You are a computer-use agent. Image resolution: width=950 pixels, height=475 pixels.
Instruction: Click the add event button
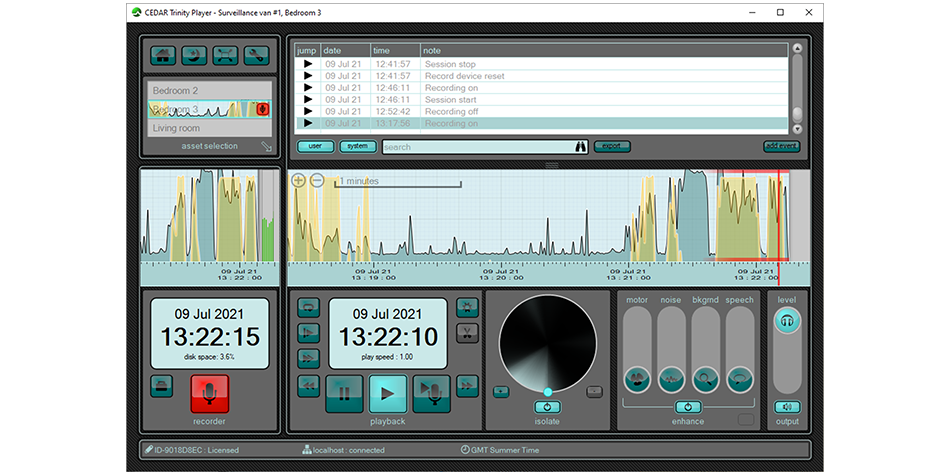point(781,146)
